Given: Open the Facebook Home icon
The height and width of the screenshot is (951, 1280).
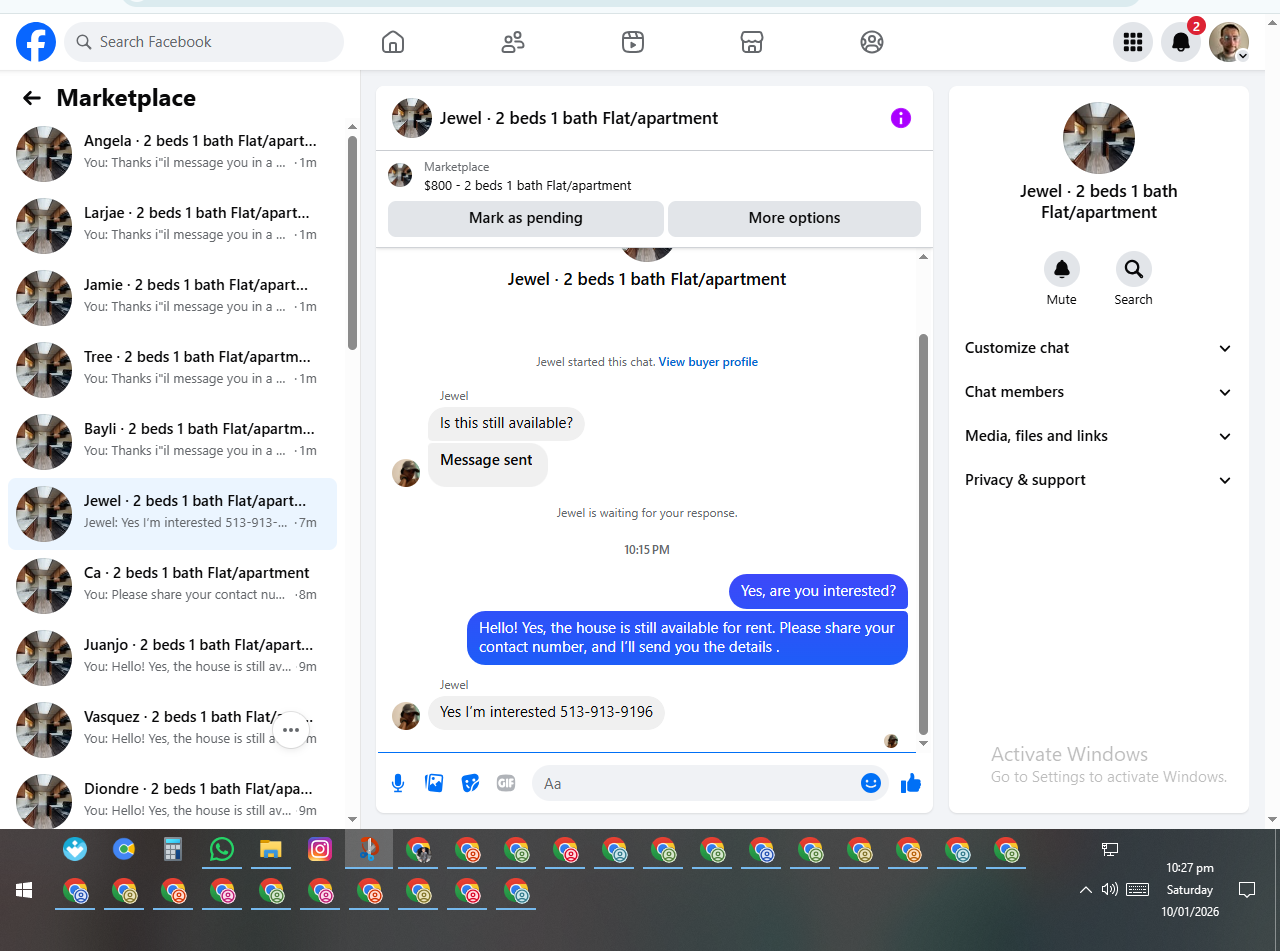Looking at the screenshot, I should click(393, 42).
